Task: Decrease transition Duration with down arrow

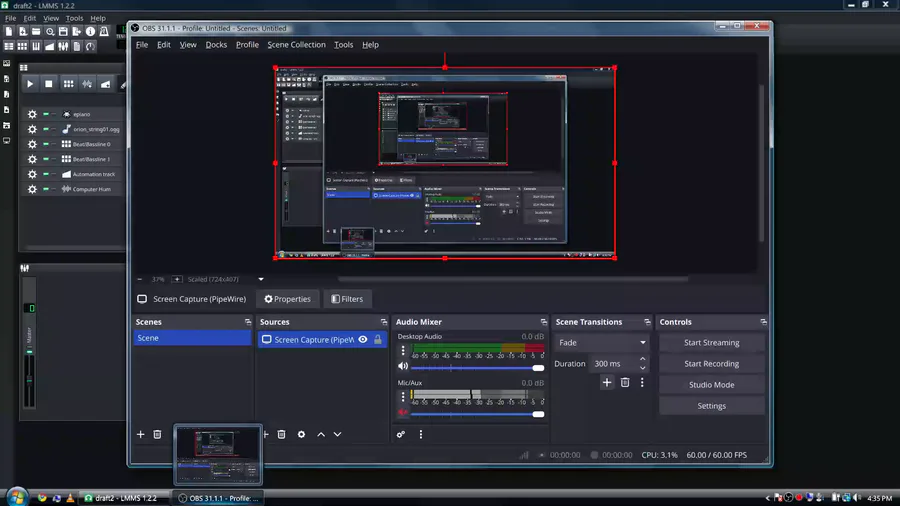Action: pyautogui.click(x=642, y=368)
